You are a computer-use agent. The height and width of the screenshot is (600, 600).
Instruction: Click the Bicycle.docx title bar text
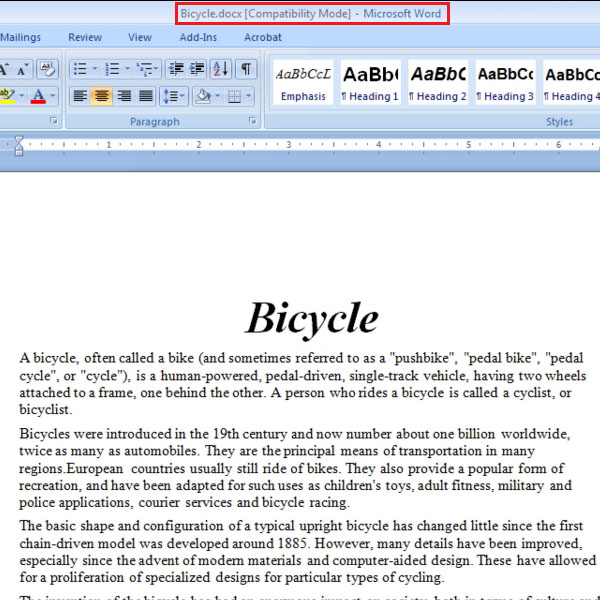(311, 14)
